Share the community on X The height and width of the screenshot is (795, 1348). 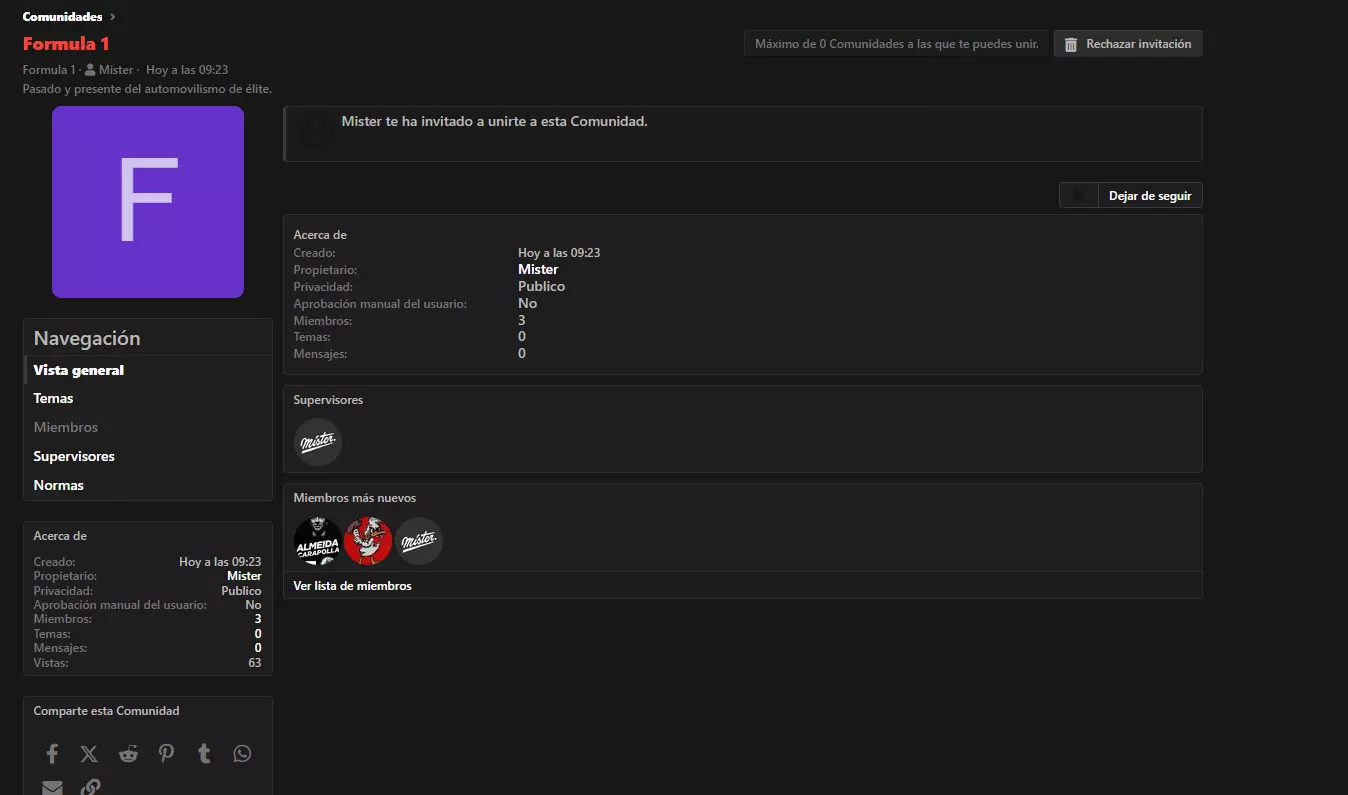point(89,754)
